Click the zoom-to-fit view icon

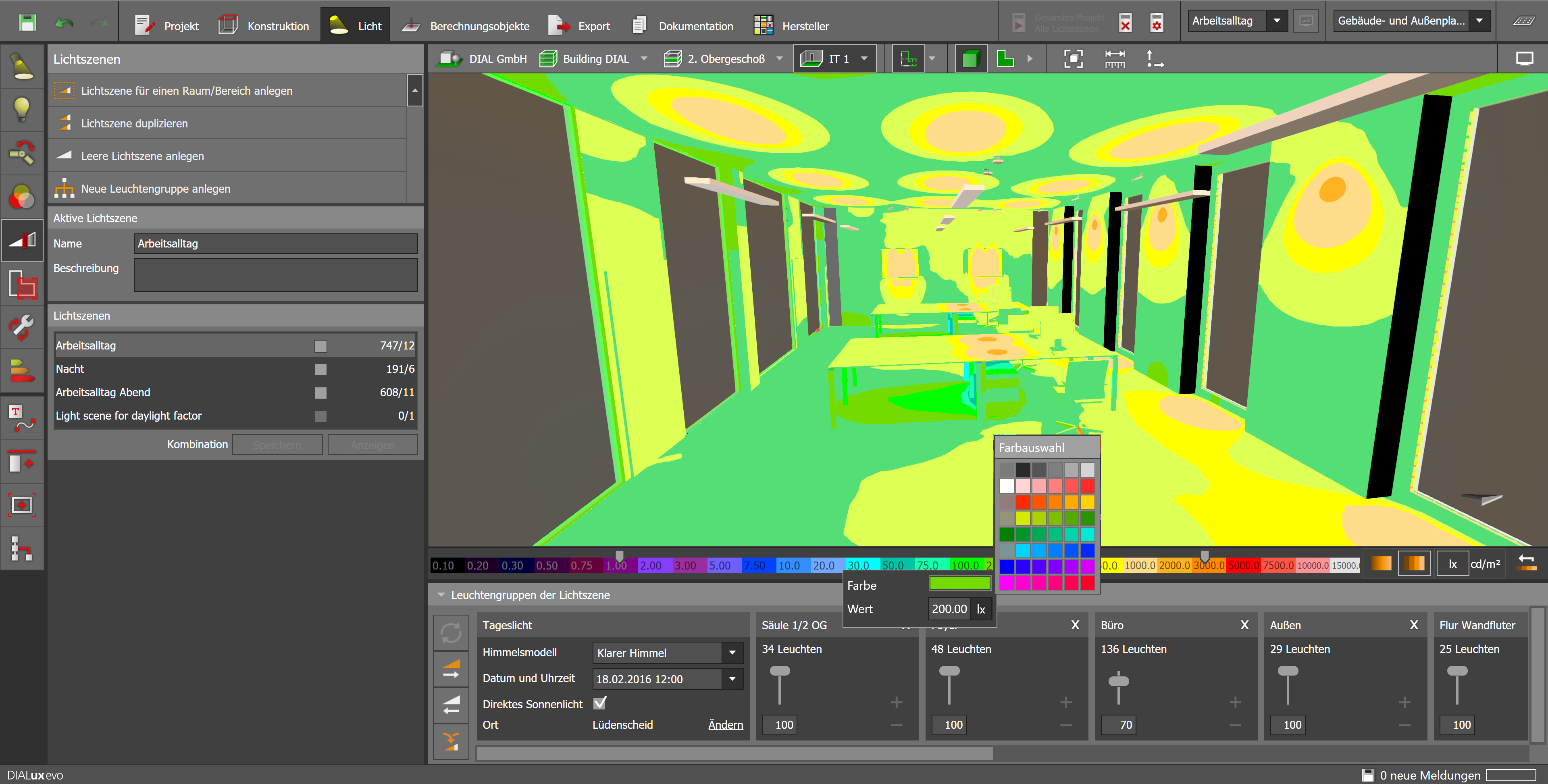[1073, 59]
